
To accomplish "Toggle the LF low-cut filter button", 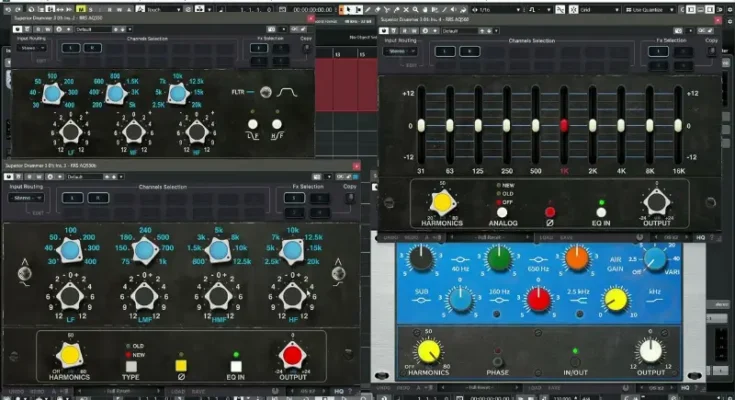I will pyautogui.click(x=252, y=125).
